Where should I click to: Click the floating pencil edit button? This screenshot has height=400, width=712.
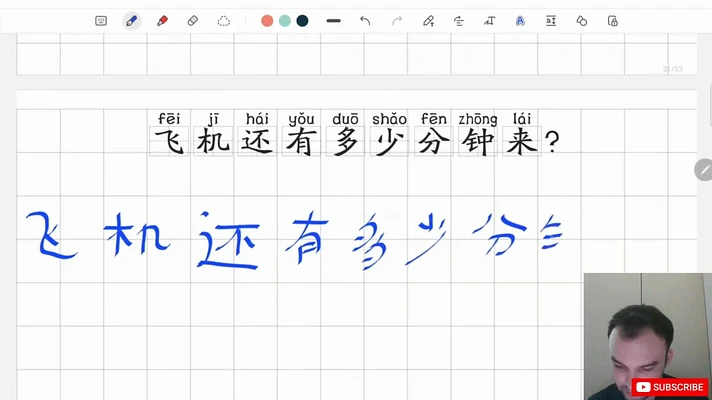[704, 170]
